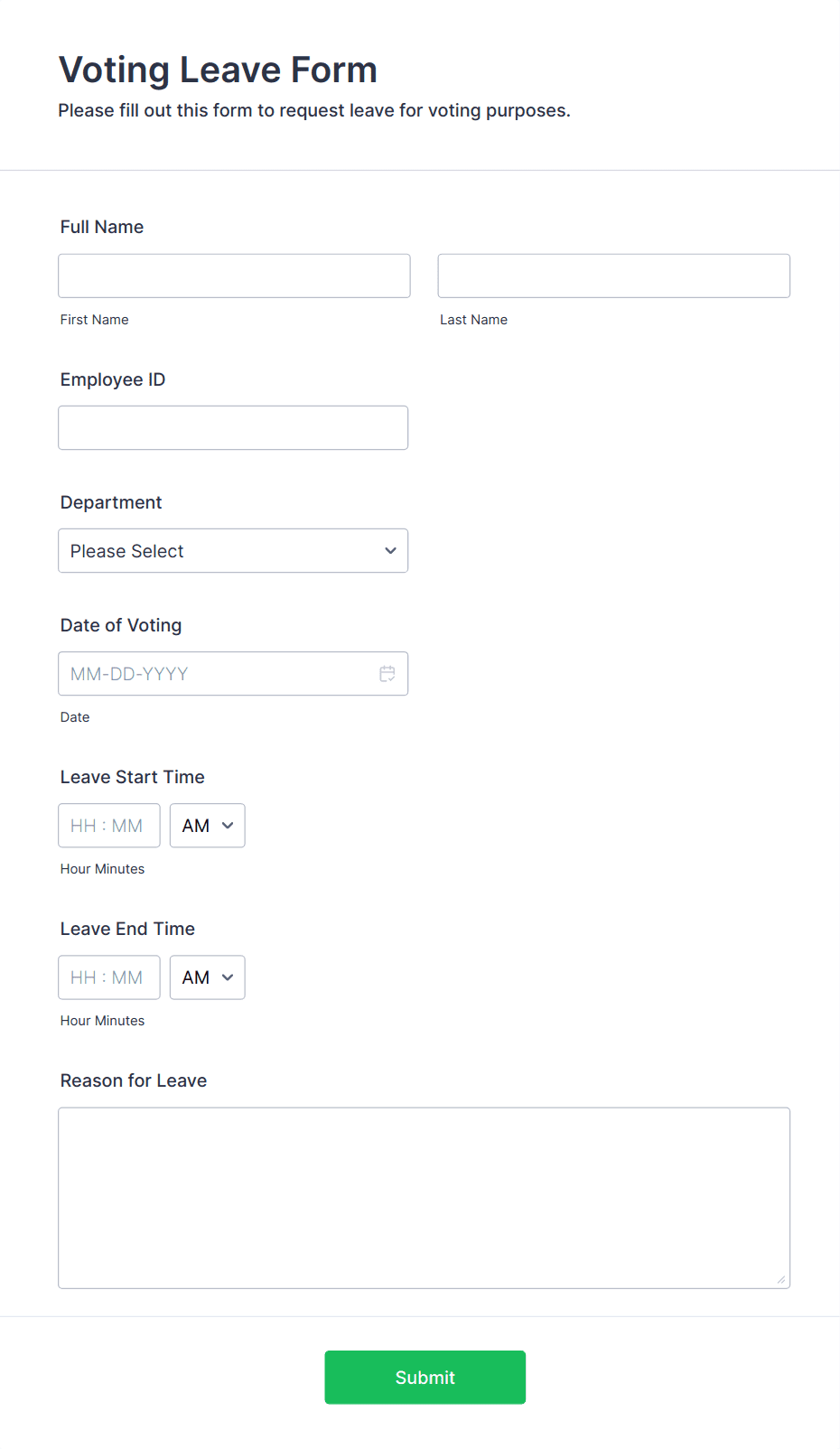Click the Full Name label
This screenshot has height=1449, width=840.
click(x=102, y=227)
